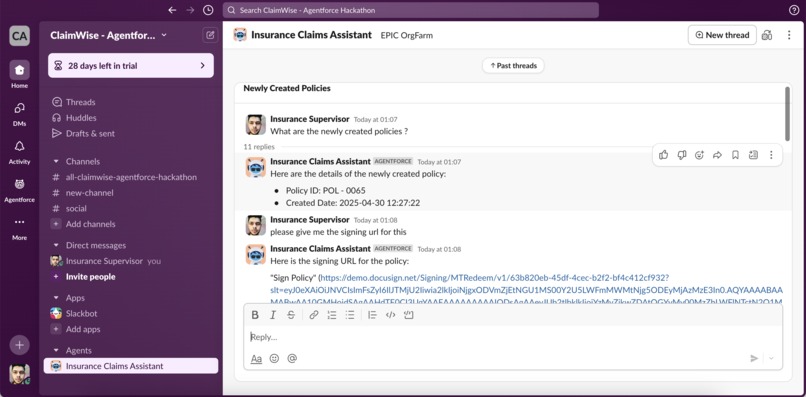This screenshot has height=397, width=806.
Task: Open the Home sidebar tab
Action: tap(20, 74)
